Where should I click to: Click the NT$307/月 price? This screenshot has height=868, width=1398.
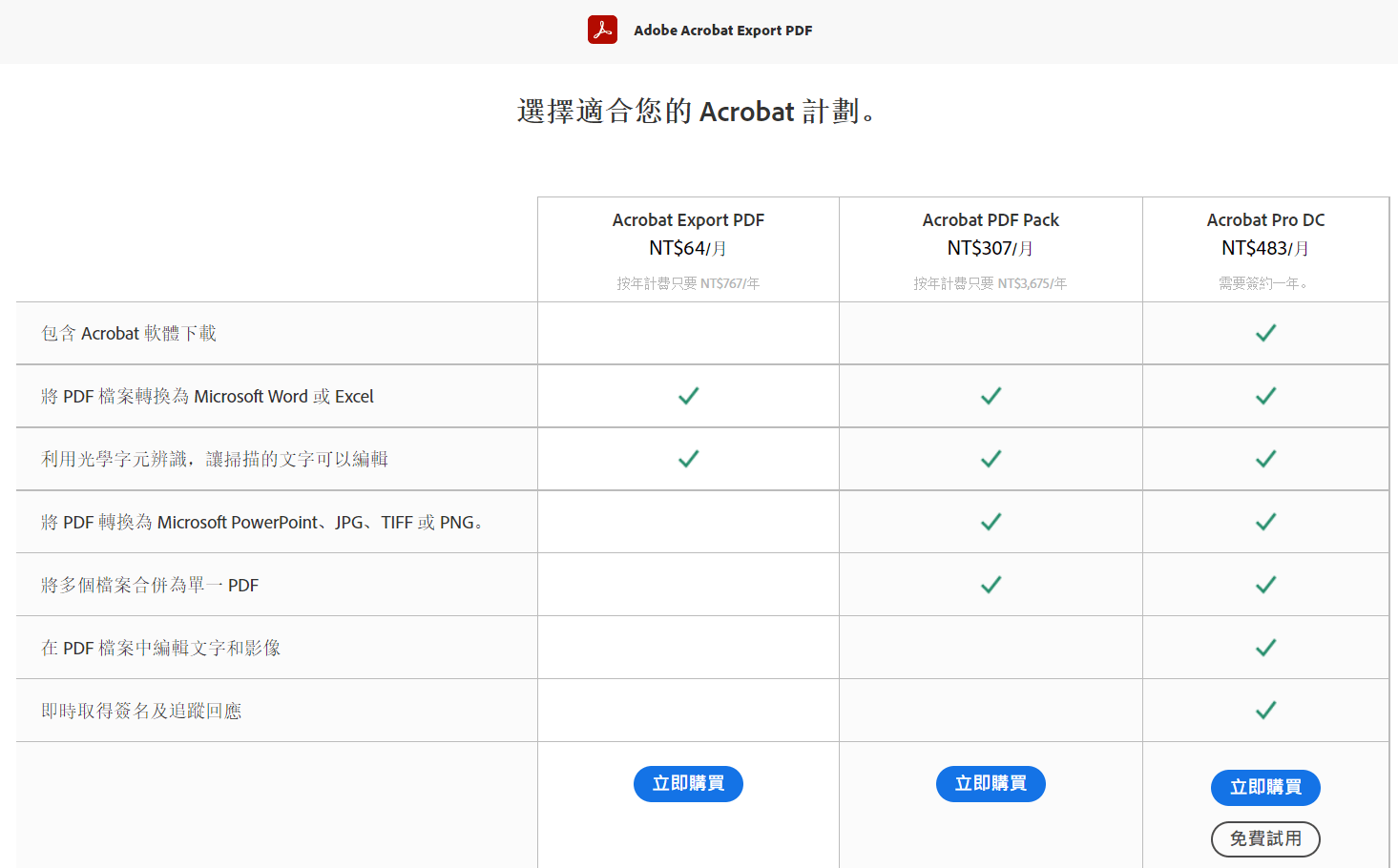point(991,248)
